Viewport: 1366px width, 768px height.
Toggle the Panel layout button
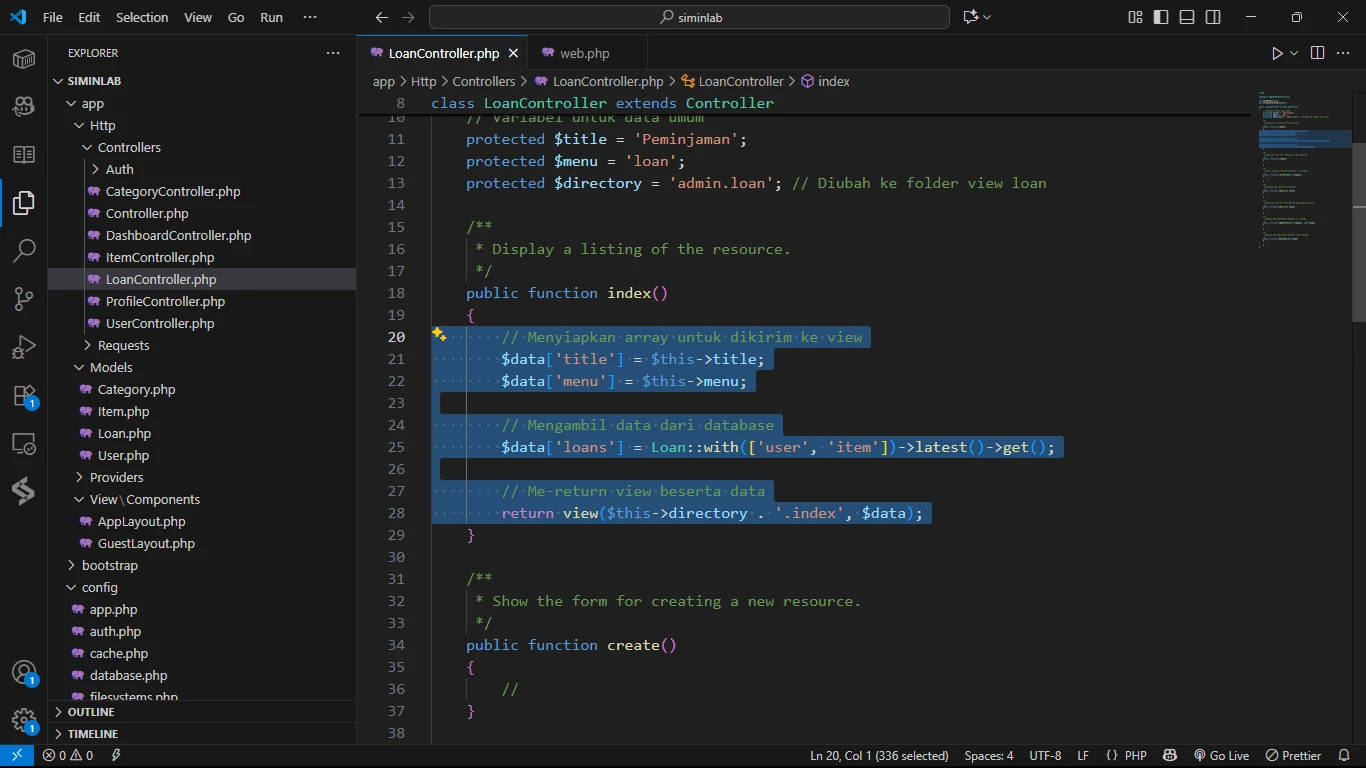pos(1187,17)
